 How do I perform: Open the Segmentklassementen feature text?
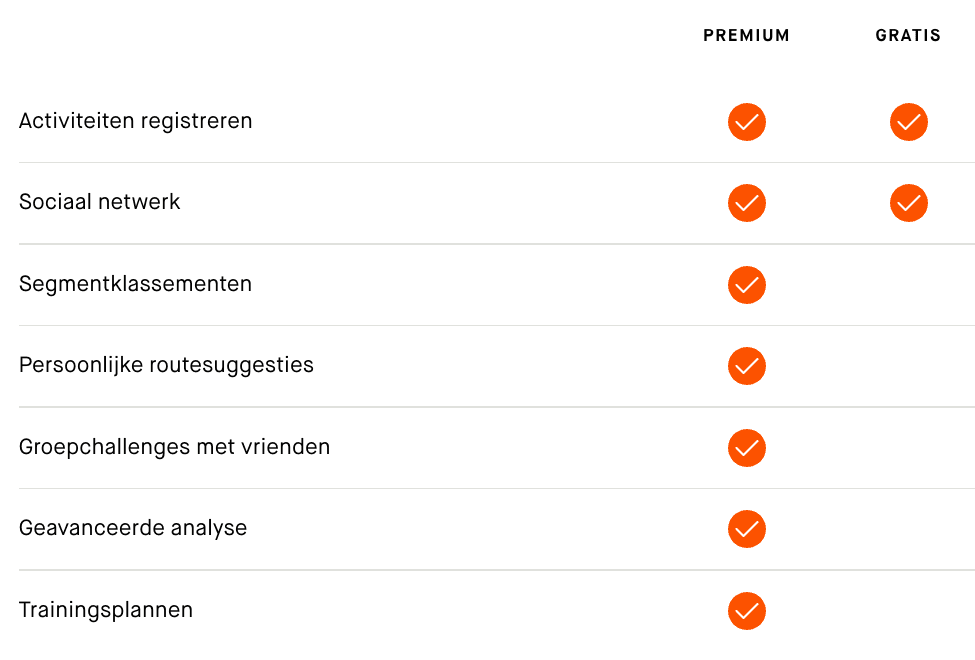[135, 284]
